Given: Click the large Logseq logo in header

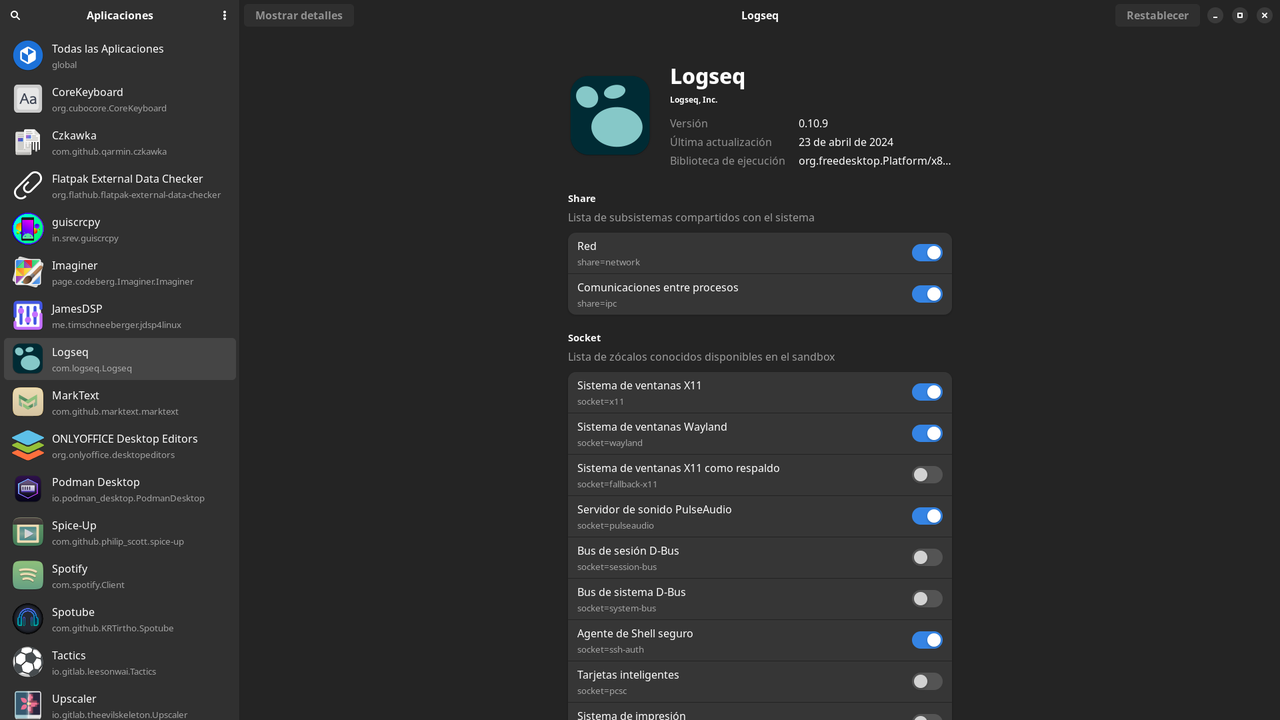Looking at the screenshot, I should tap(610, 115).
